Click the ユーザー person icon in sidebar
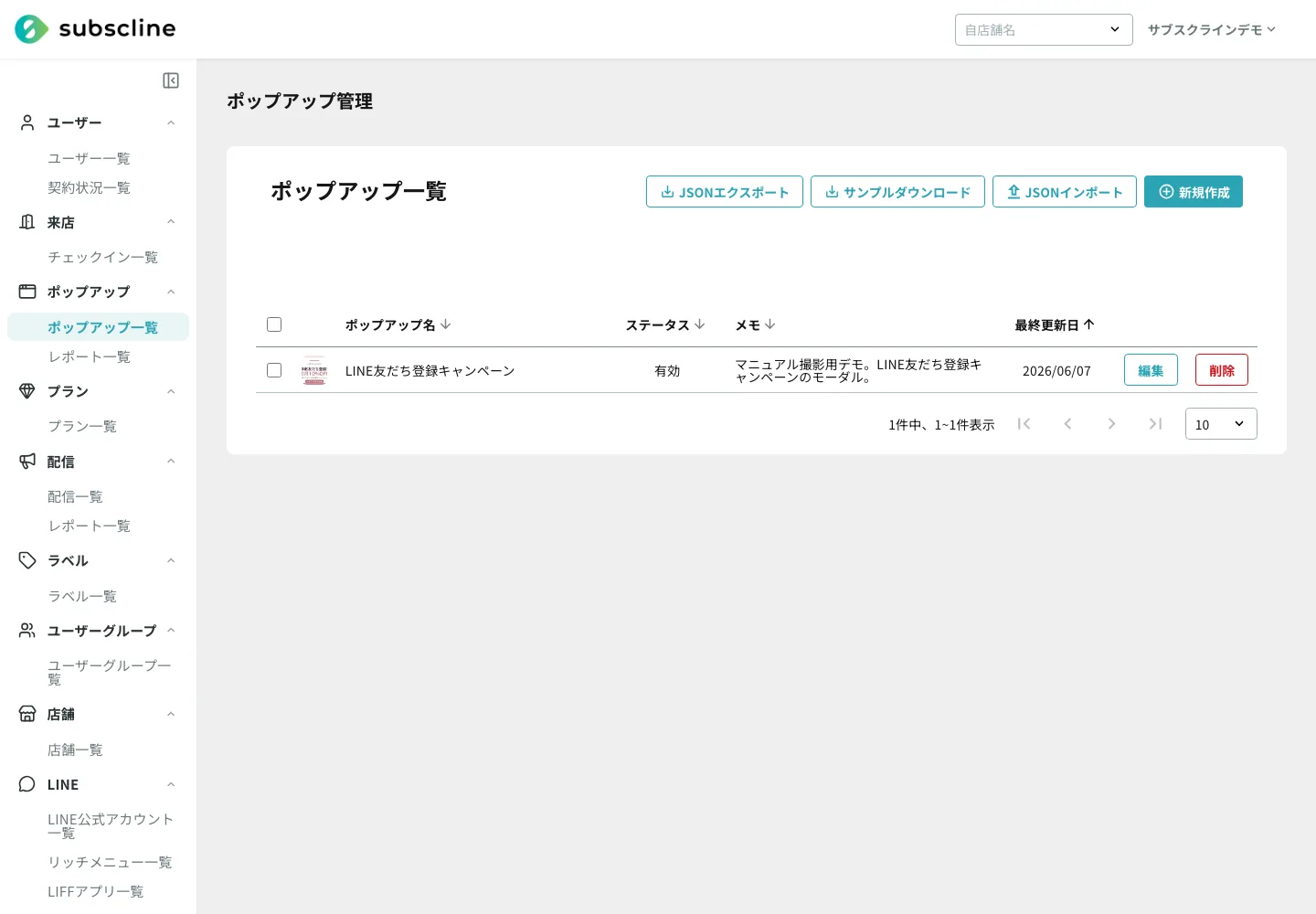This screenshot has width=1316, height=914. pos(27,122)
